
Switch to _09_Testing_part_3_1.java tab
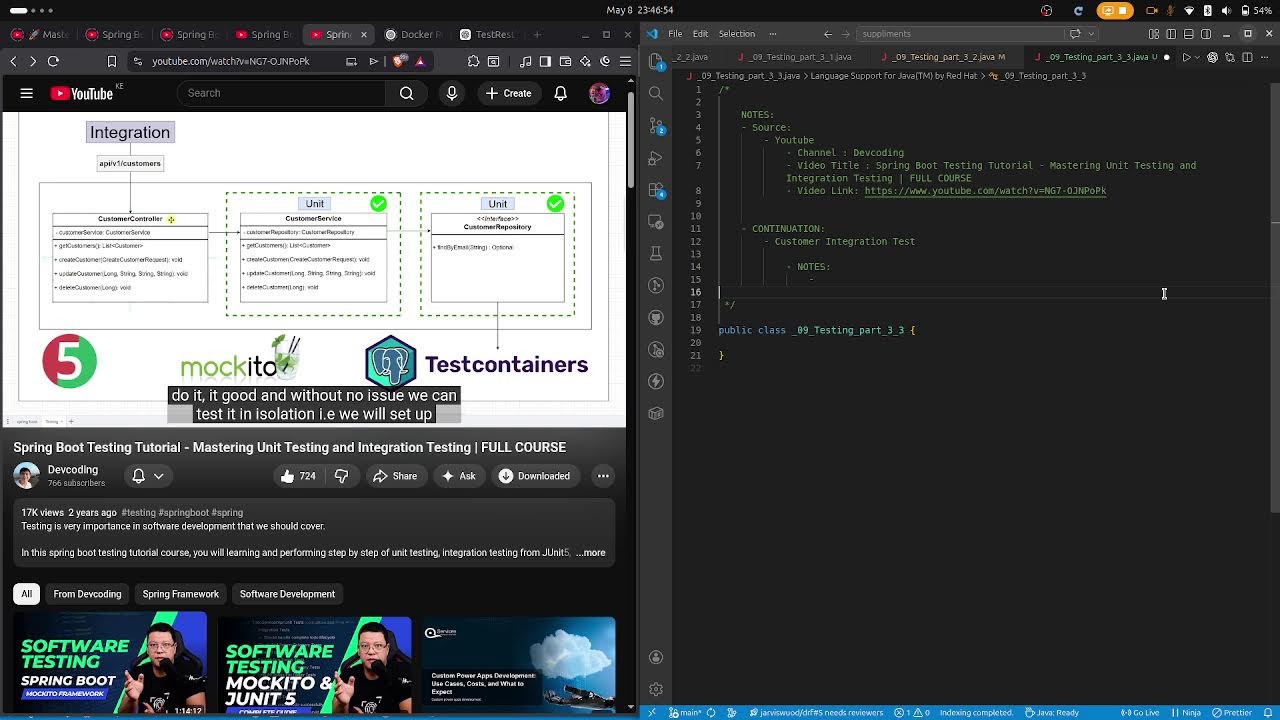point(798,57)
